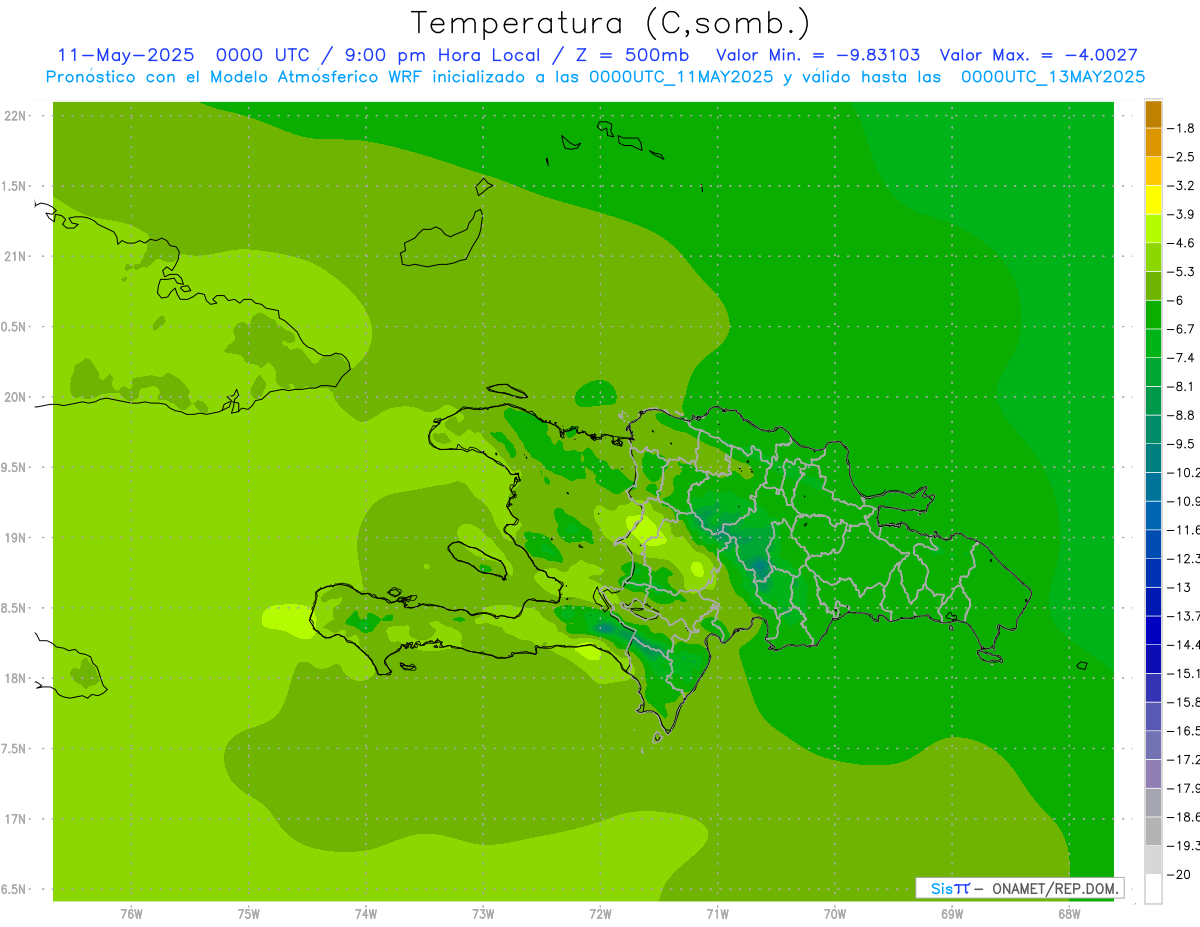Click the legend value "-1.8"
1200x927 pixels.
coord(1181,128)
